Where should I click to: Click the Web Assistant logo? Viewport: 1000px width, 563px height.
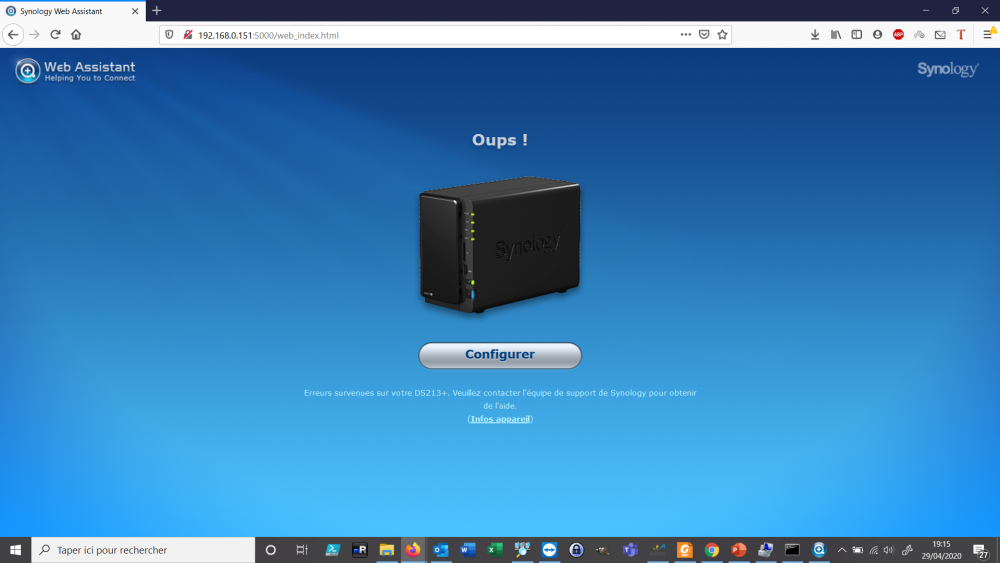pos(75,71)
